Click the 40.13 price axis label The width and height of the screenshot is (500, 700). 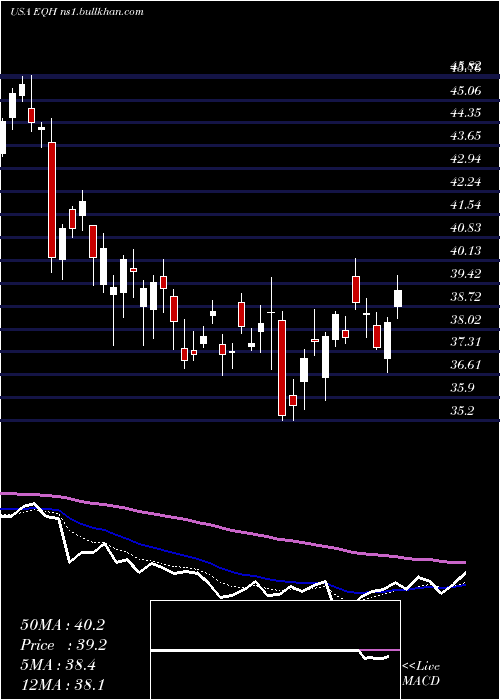(466, 250)
